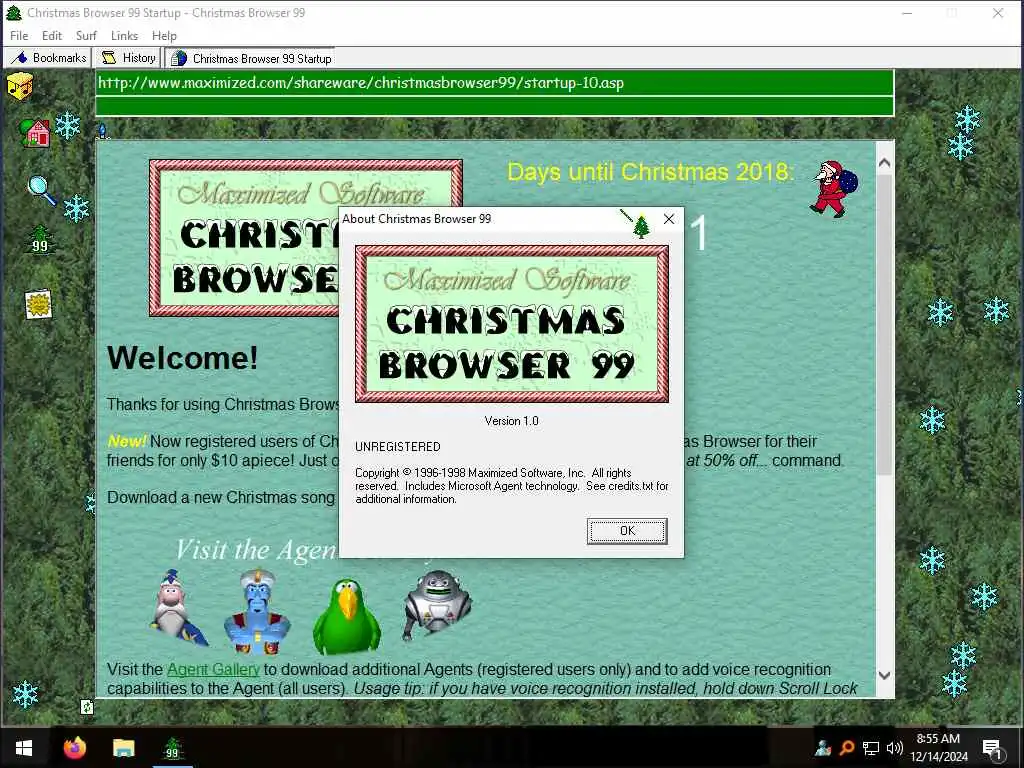Open File Explorer from the taskbar
1024x768 pixels.
coord(123,748)
